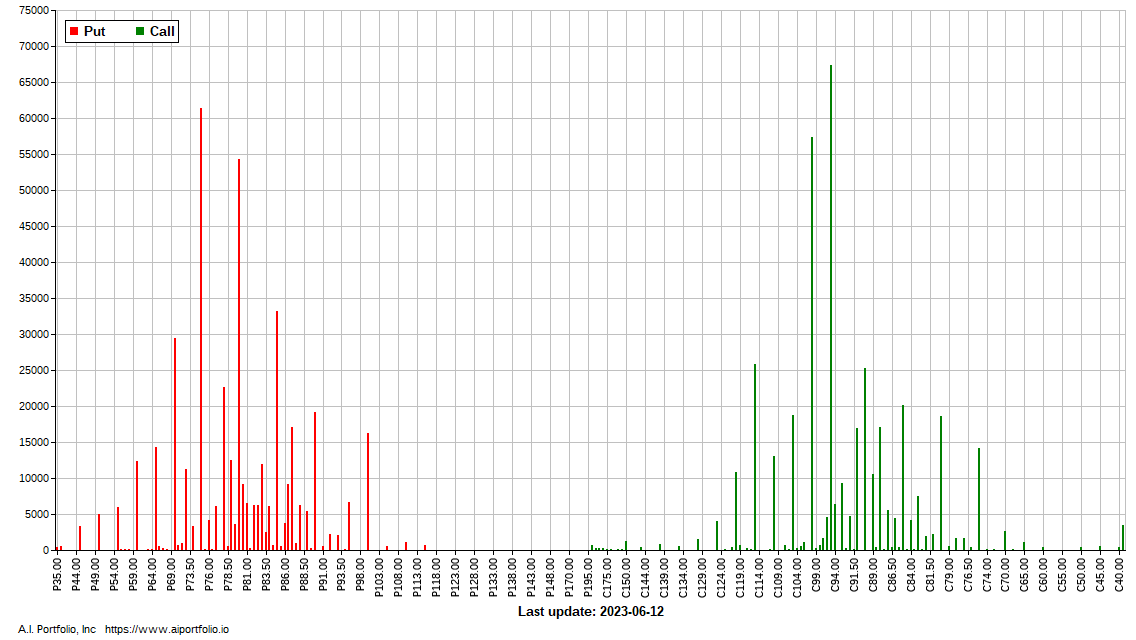This screenshot has height=640, width=1136.
Task: Click the Last update: 2023-06-12 caption
Action: click(x=590, y=612)
